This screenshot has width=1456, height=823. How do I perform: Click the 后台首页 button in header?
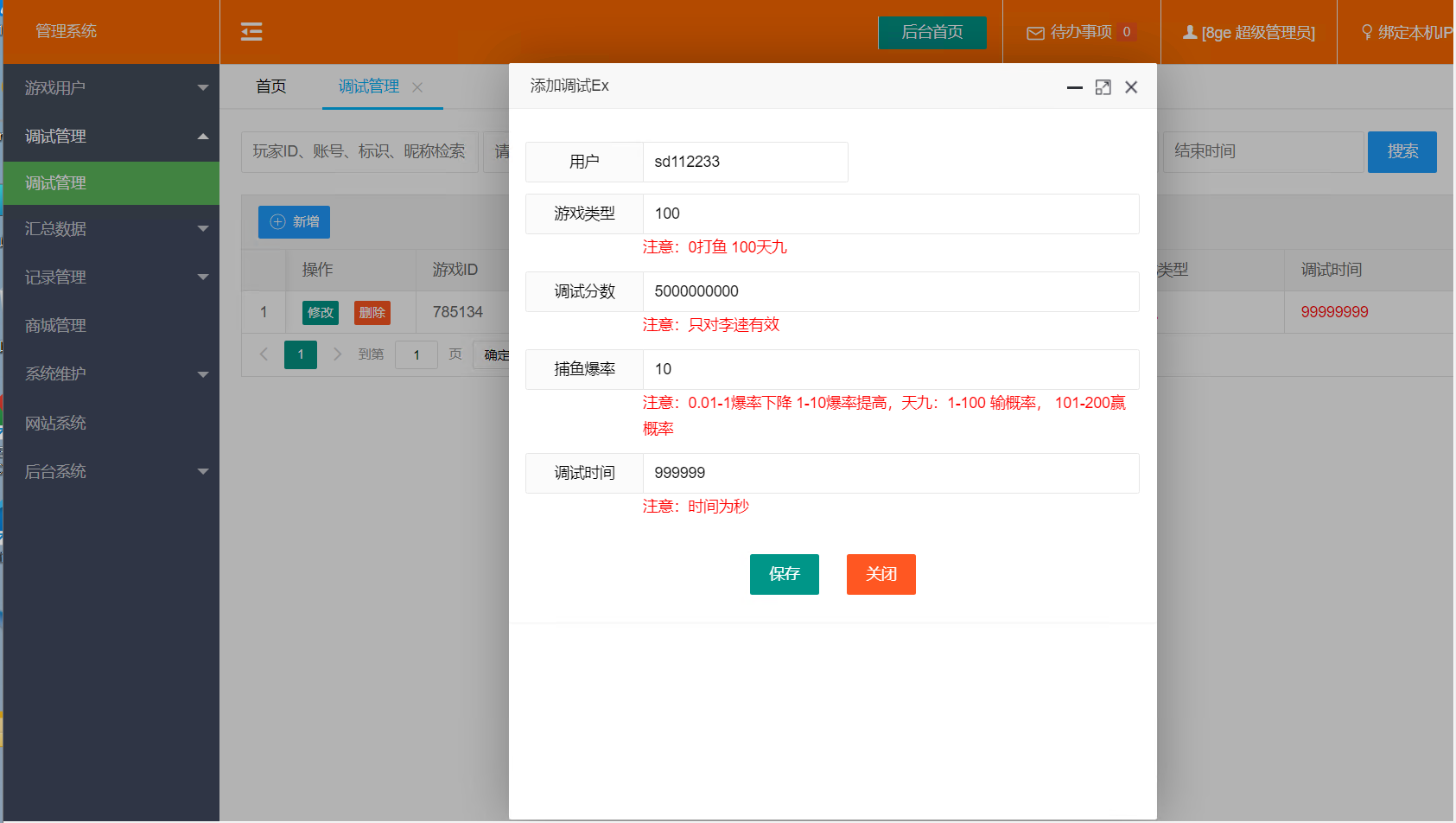coord(931,32)
